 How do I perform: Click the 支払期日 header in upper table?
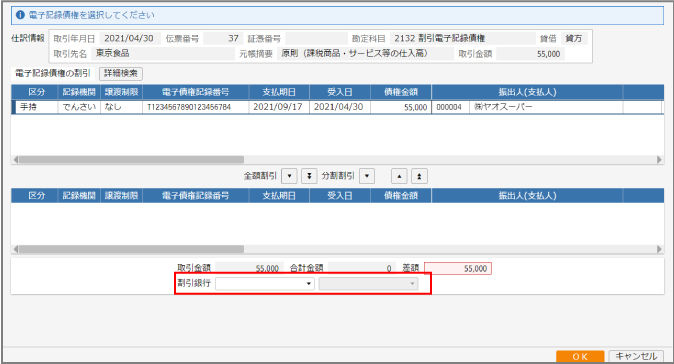(x=279, y=92)
